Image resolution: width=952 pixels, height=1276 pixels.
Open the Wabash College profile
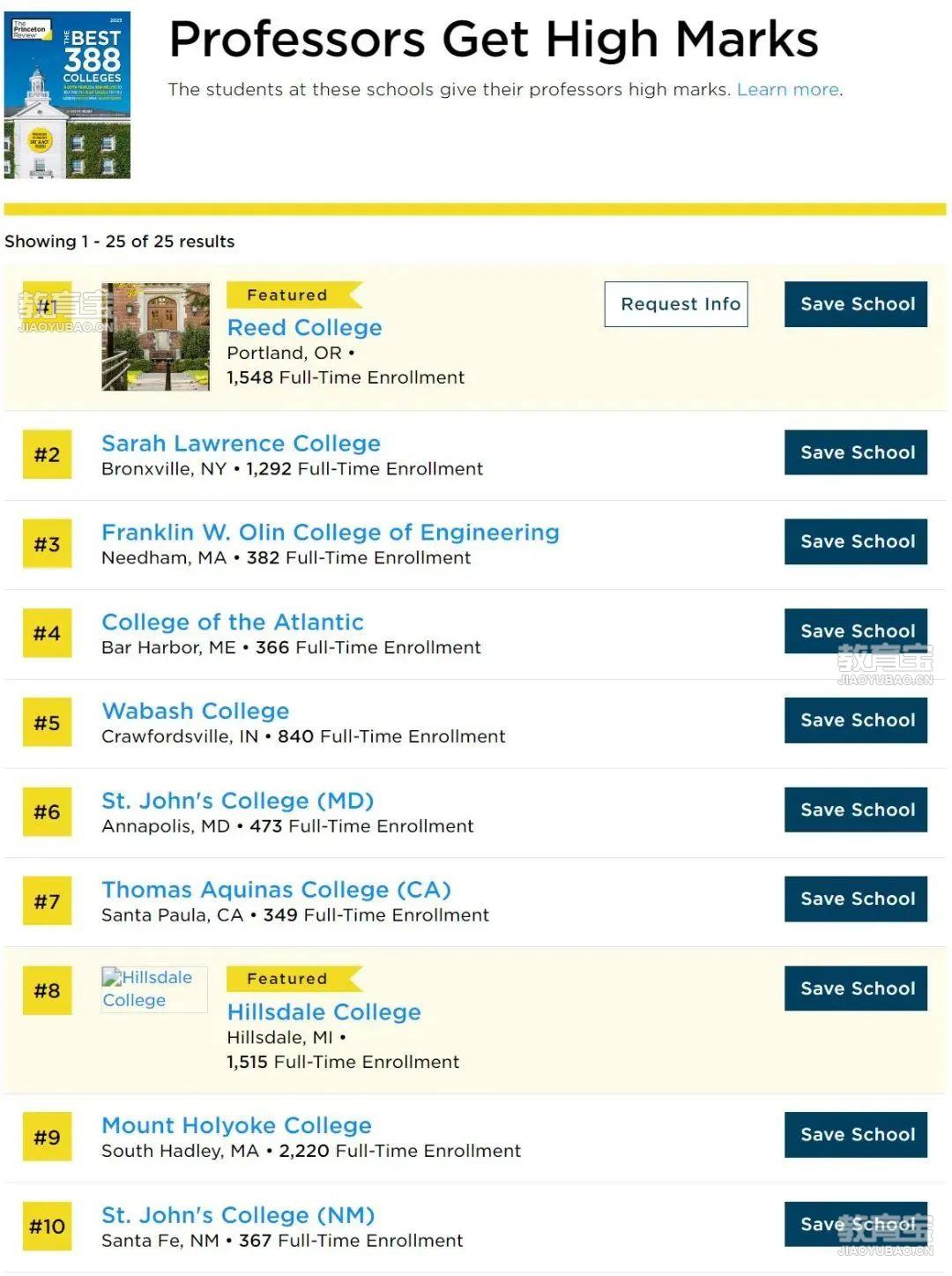[196, 712]
